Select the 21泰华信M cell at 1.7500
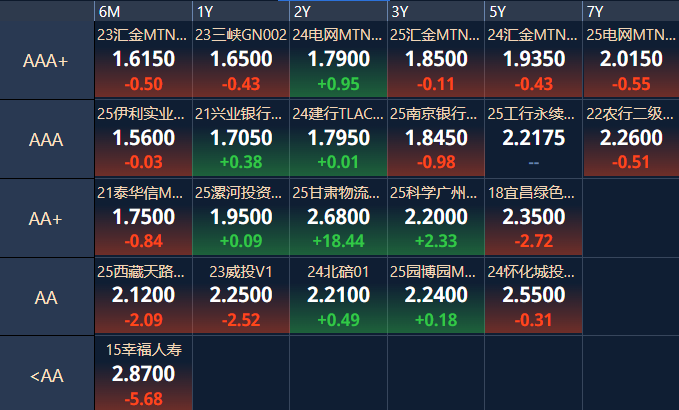 point(142,218)
